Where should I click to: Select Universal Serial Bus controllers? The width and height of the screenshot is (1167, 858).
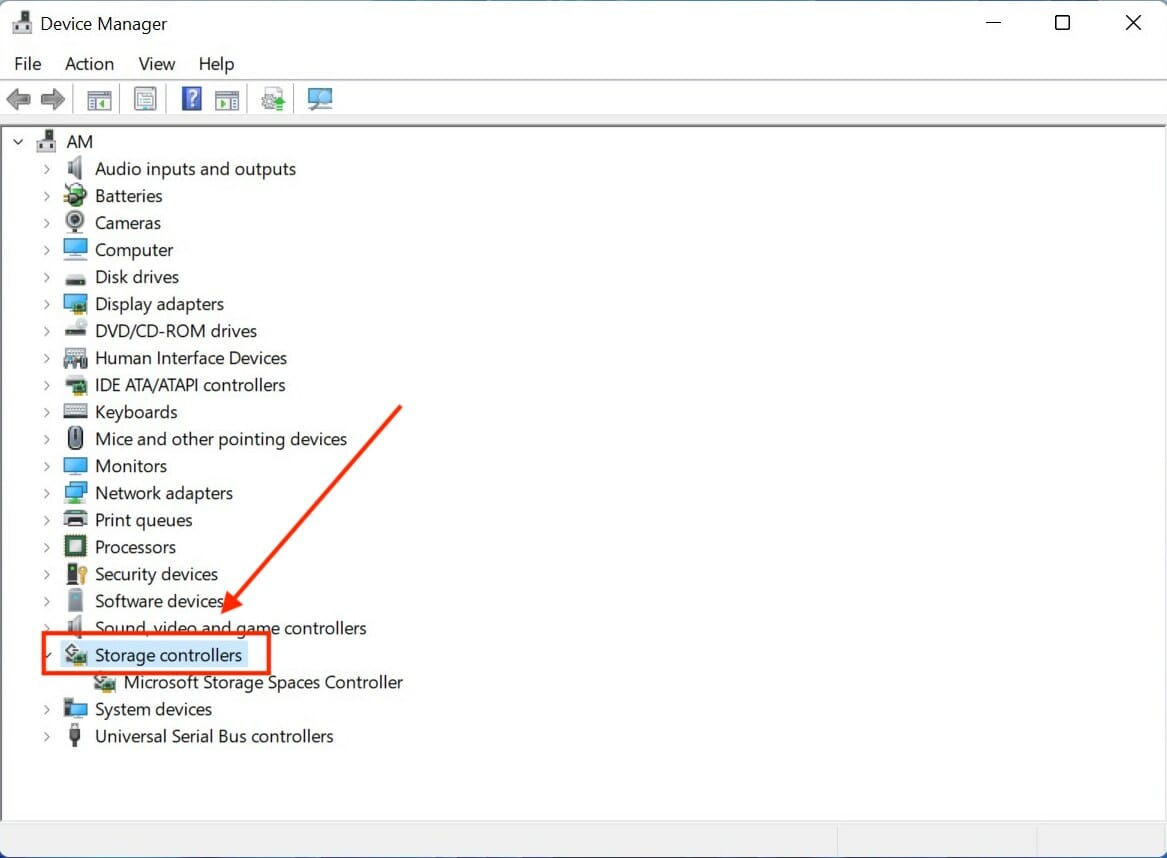click(x=213, y=736)
